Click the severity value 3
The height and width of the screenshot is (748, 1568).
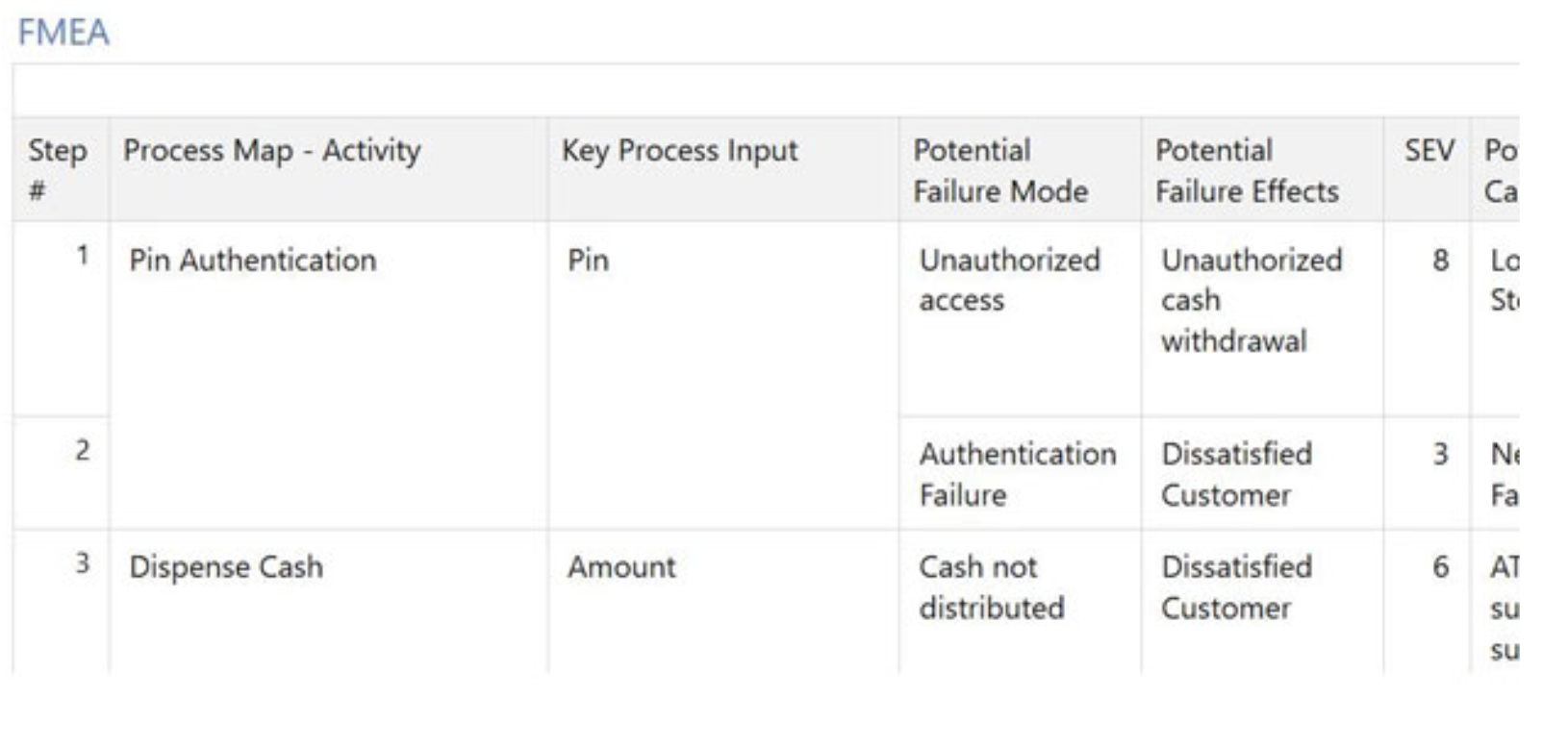pyautogui.click(x=1440, y=454)
